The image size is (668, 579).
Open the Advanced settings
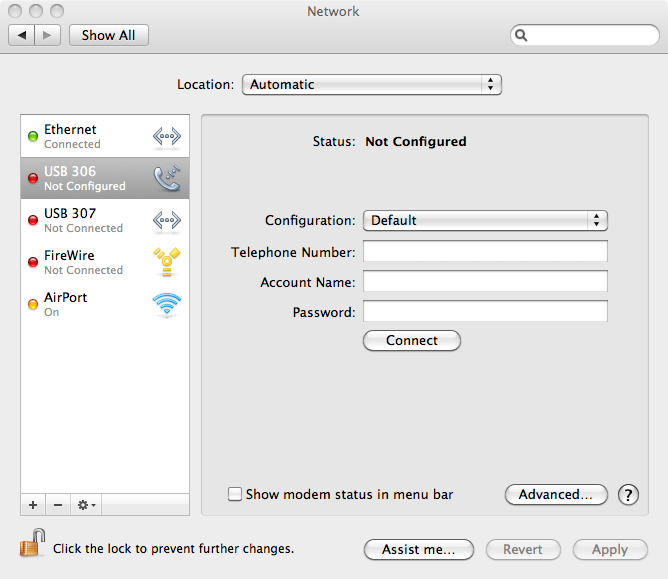coord(556,494)
